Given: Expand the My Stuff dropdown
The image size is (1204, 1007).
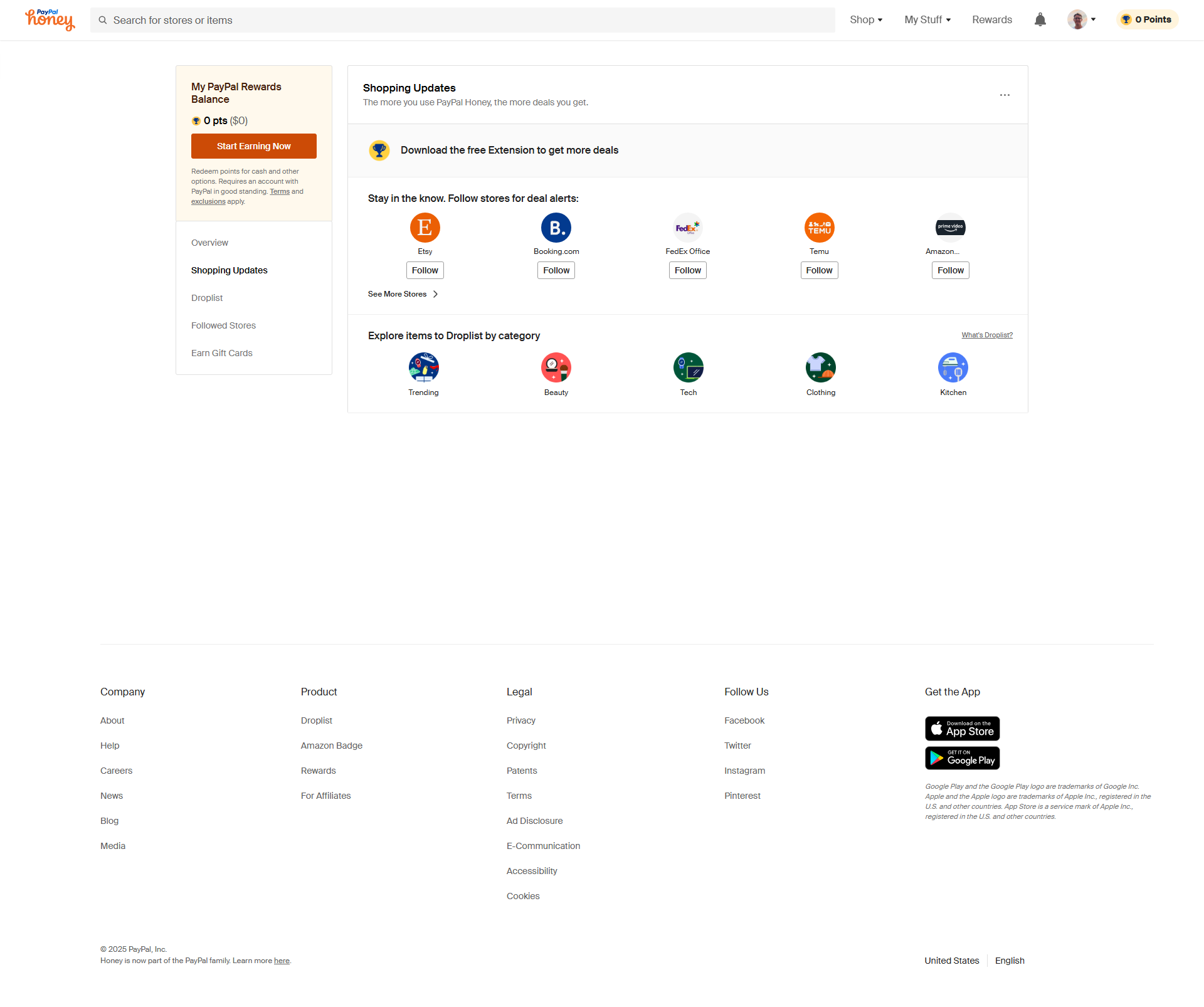Looking at the screenshot, I should (x=927, y=19).
